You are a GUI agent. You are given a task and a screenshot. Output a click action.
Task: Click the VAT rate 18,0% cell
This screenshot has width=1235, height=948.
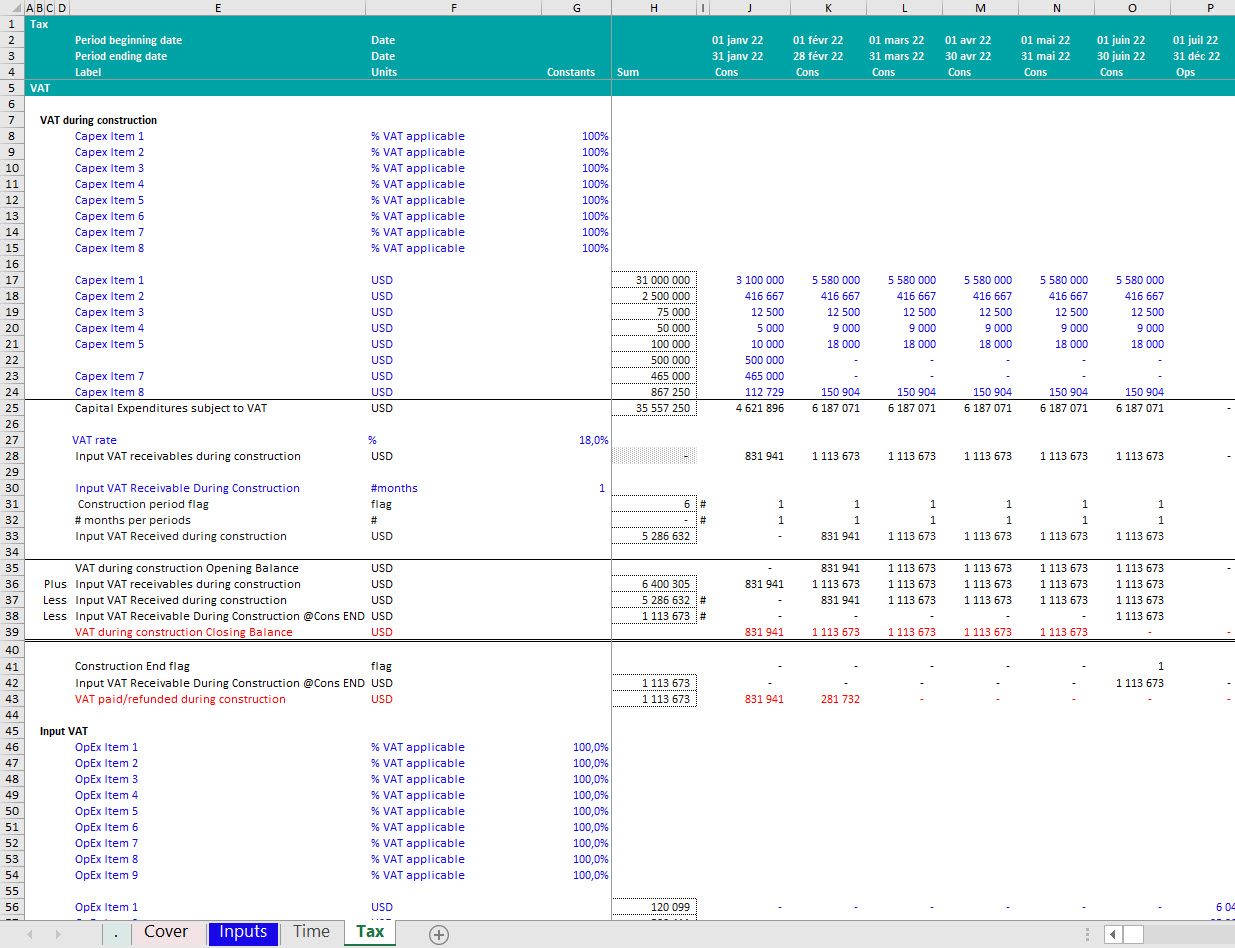593,440
